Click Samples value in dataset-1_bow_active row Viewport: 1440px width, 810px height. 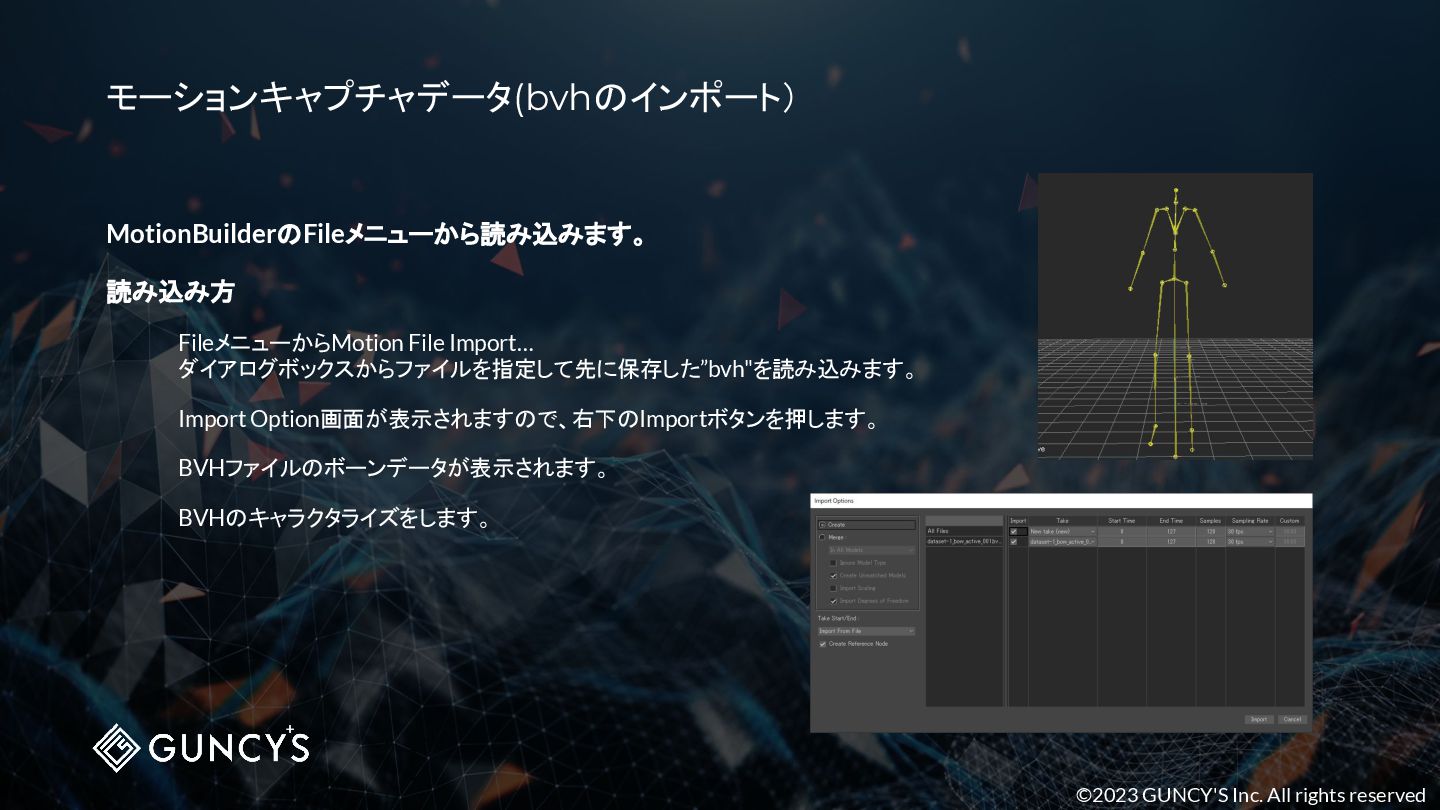[x=1211, y=541]
